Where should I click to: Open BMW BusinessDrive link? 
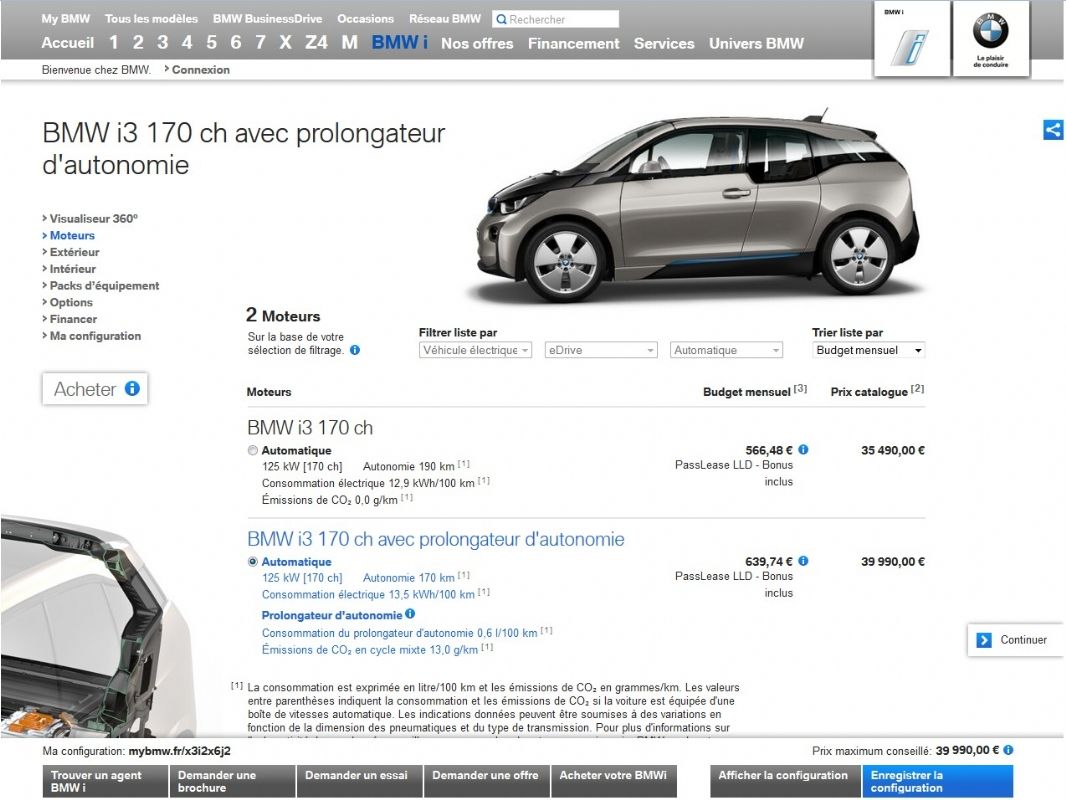[267, 19]
